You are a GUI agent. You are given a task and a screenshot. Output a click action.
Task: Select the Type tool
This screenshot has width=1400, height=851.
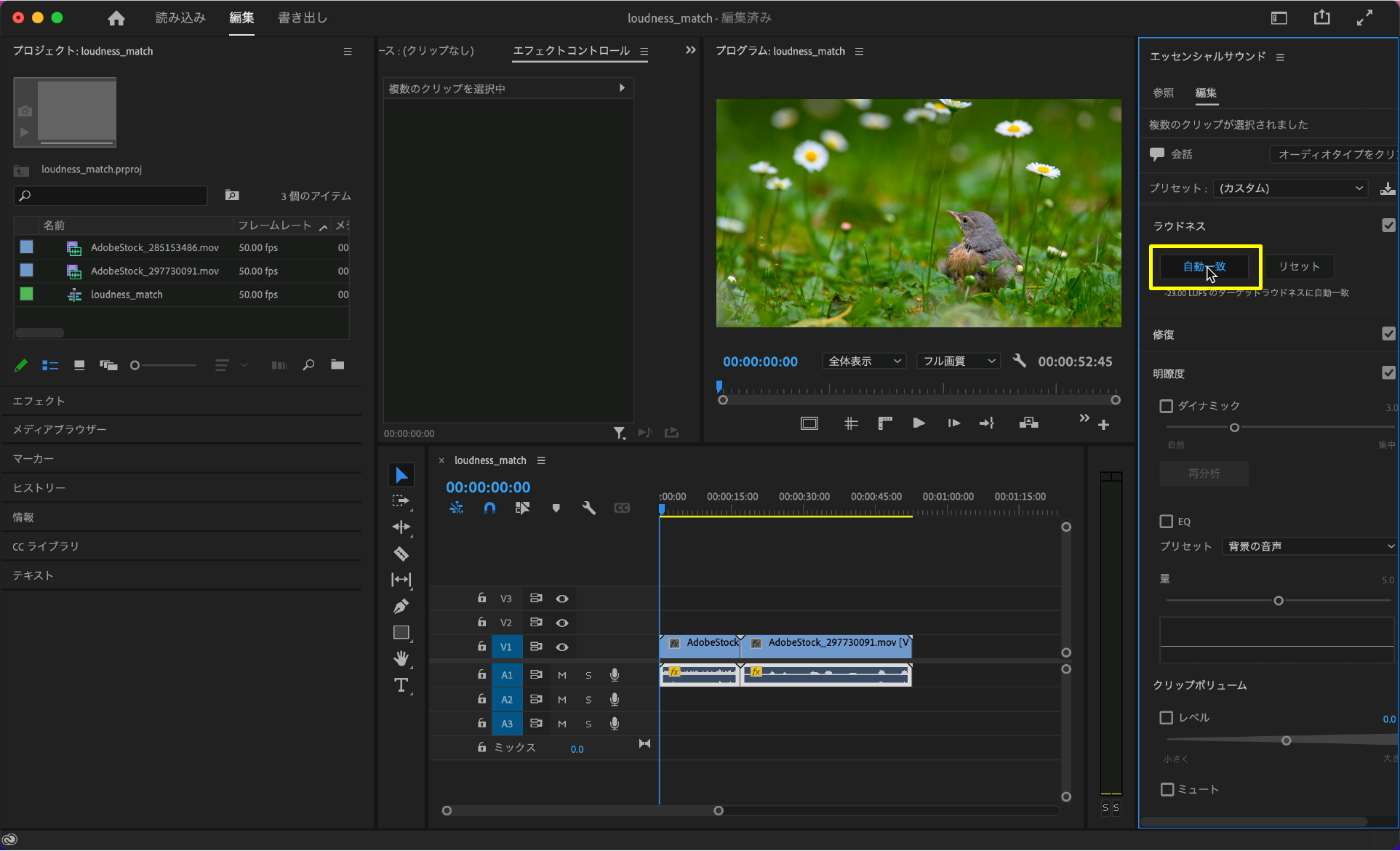tap(401, 685)
